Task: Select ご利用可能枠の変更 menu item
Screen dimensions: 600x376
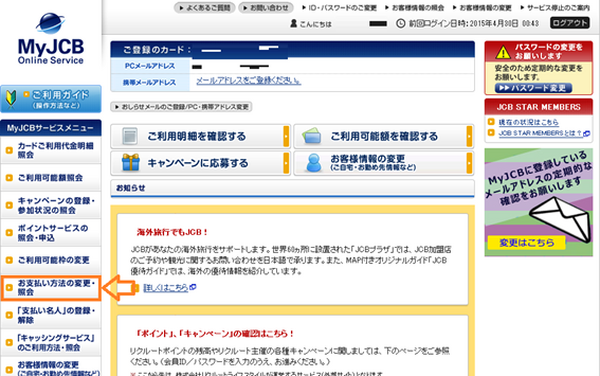Action: (51, 260)
